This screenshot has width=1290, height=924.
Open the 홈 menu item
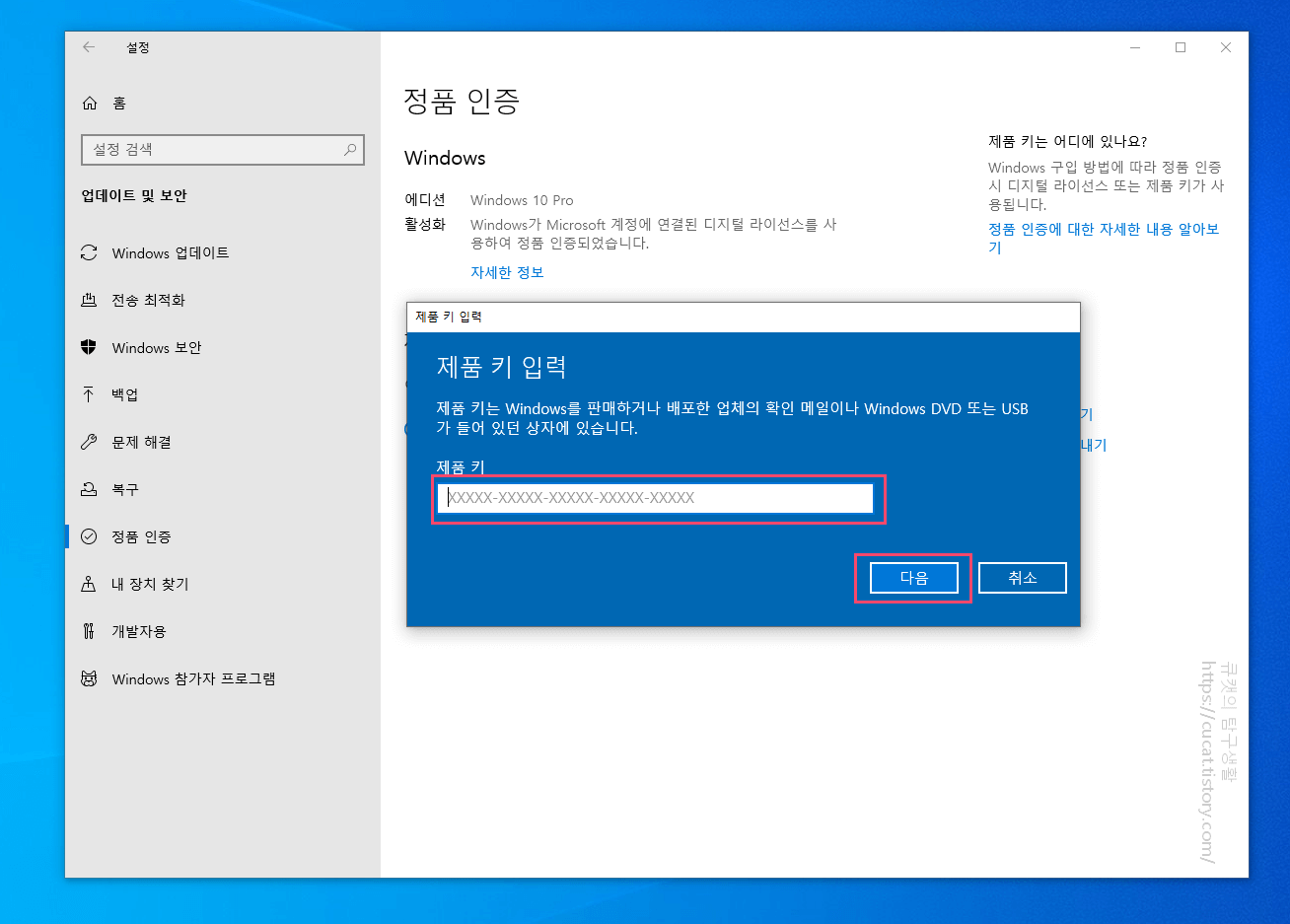[x=223, y=103]
